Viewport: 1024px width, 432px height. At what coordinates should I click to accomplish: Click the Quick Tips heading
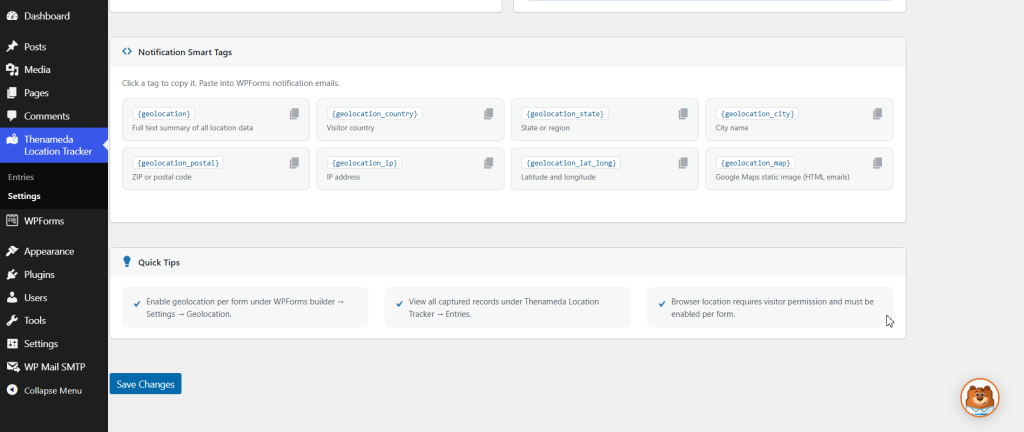159,262
